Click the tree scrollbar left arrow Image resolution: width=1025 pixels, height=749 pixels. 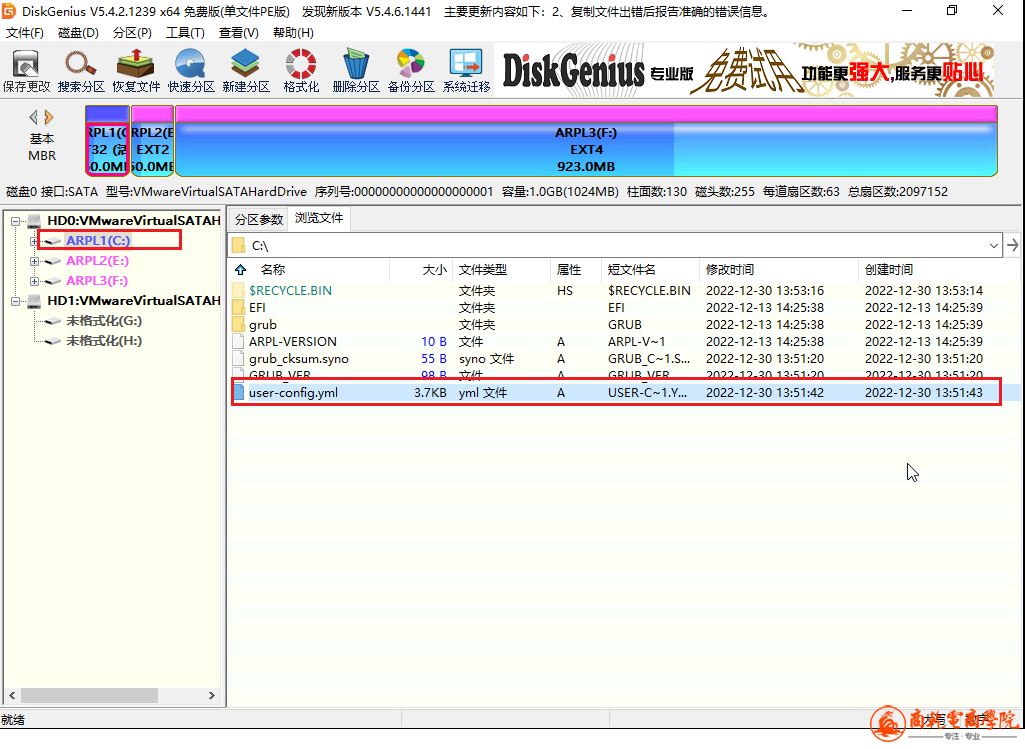12,695
